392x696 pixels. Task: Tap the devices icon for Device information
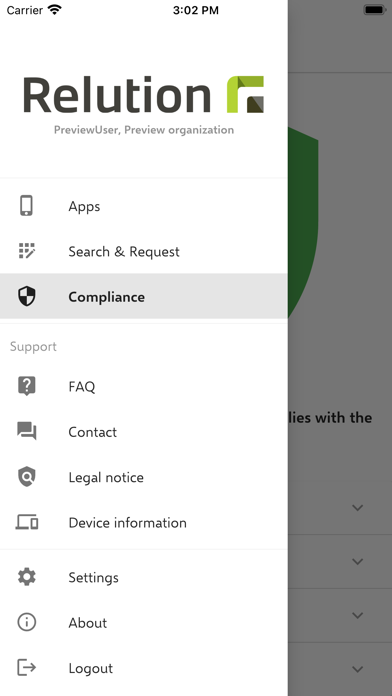point(27,522)
